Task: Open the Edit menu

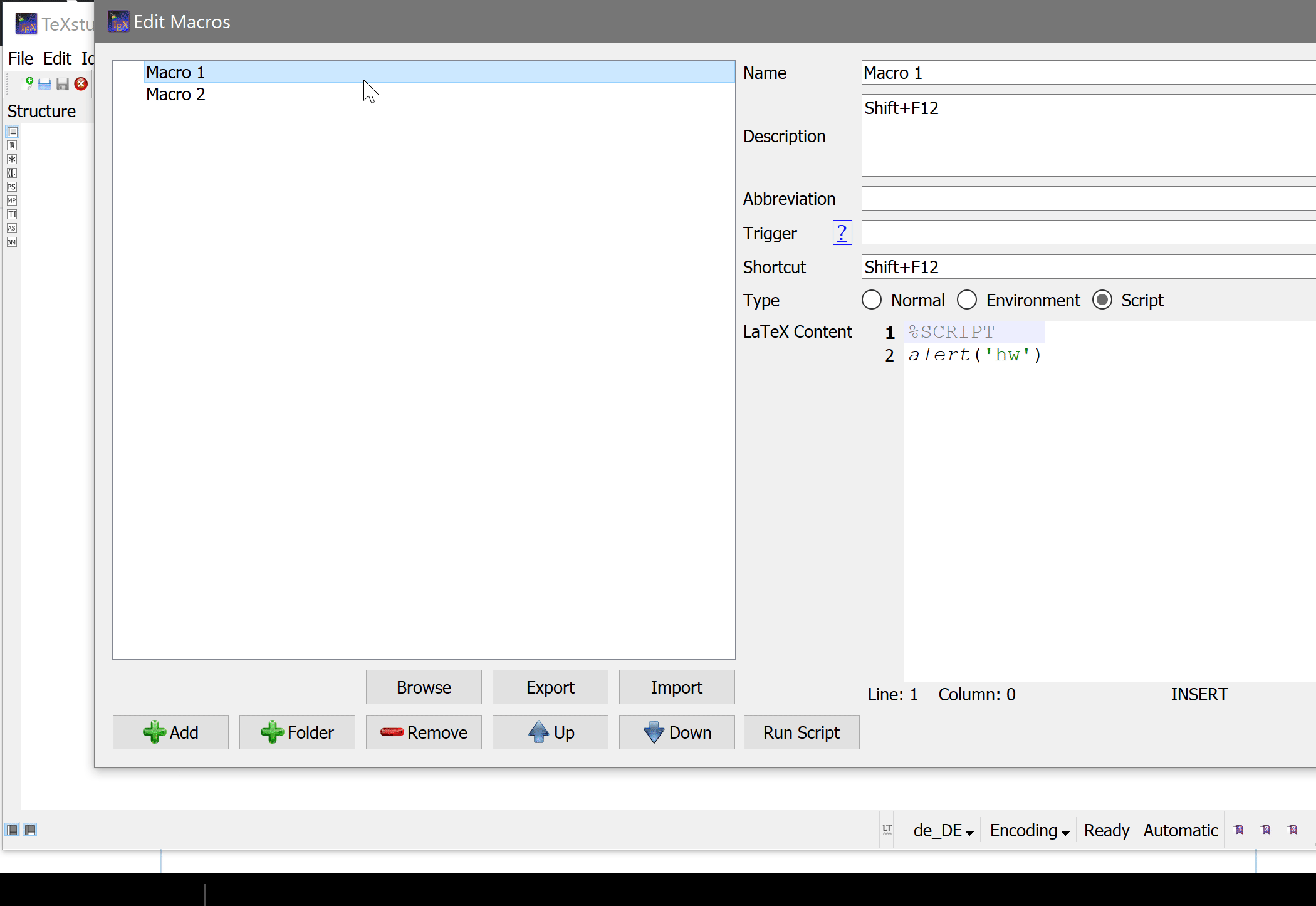Action: (x=57, y=58)
